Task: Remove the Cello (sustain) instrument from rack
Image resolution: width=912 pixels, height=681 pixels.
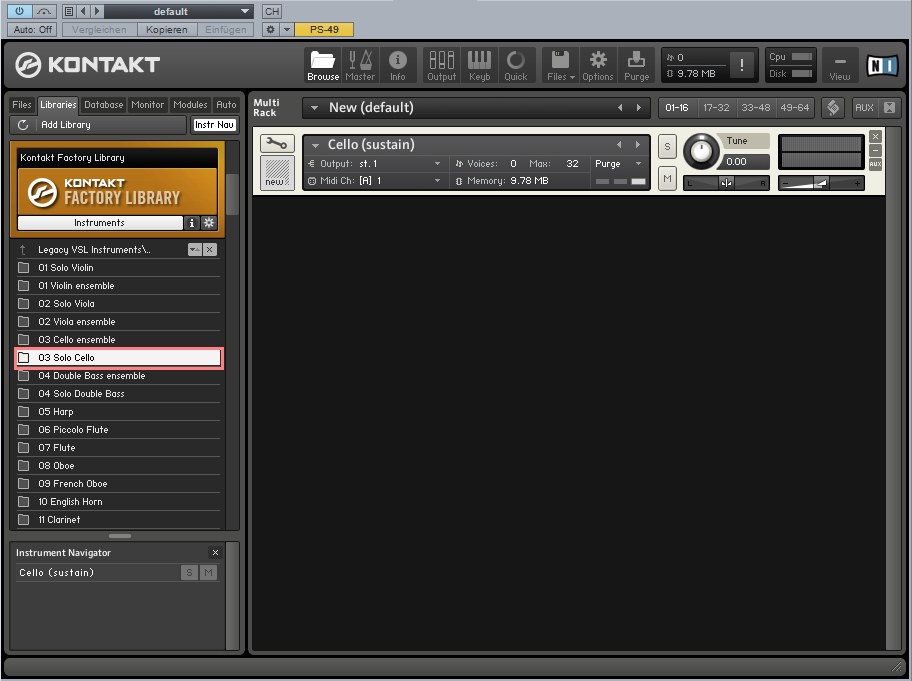Action: (x=875, y=136)
